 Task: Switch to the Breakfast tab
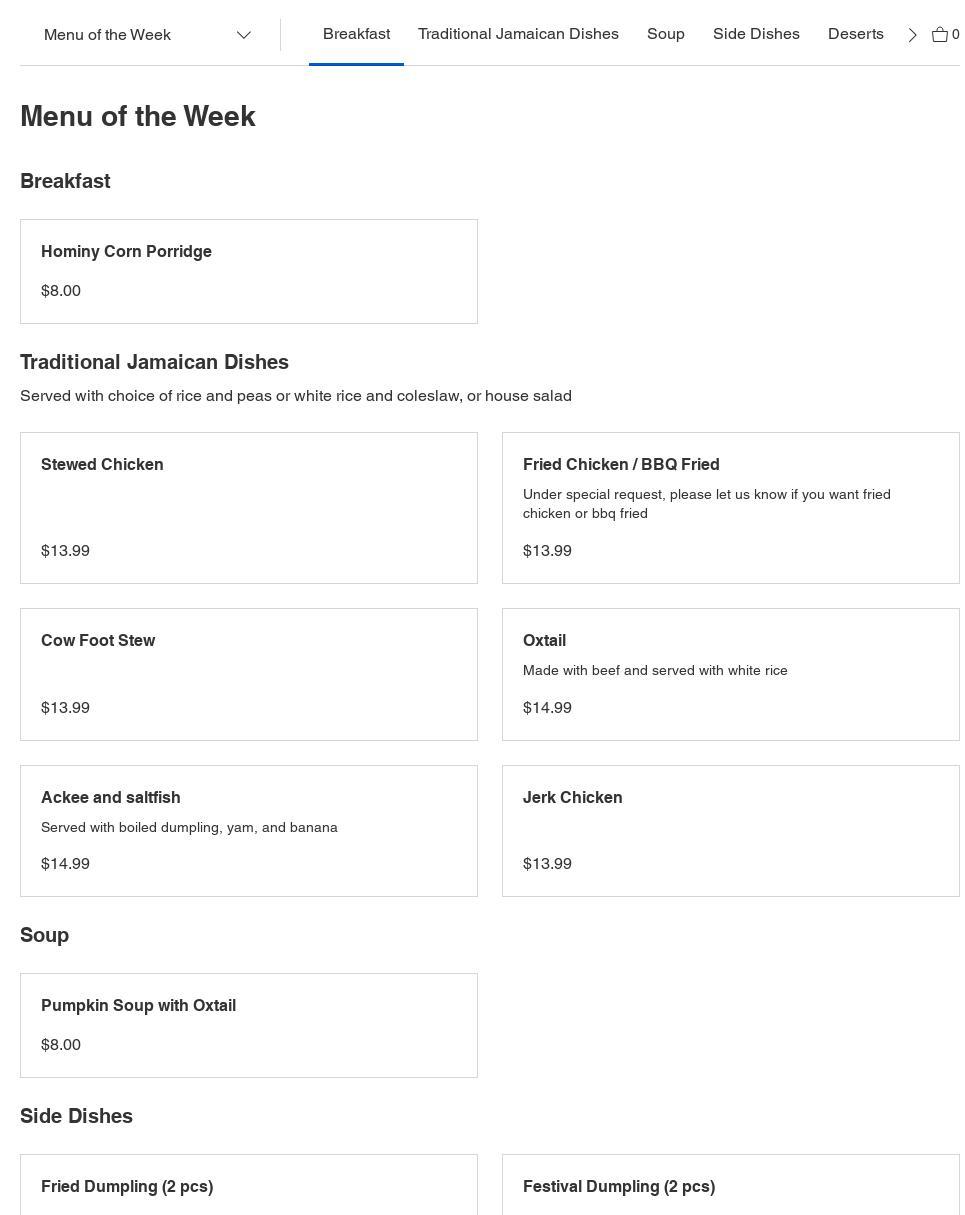coord(356,34)
